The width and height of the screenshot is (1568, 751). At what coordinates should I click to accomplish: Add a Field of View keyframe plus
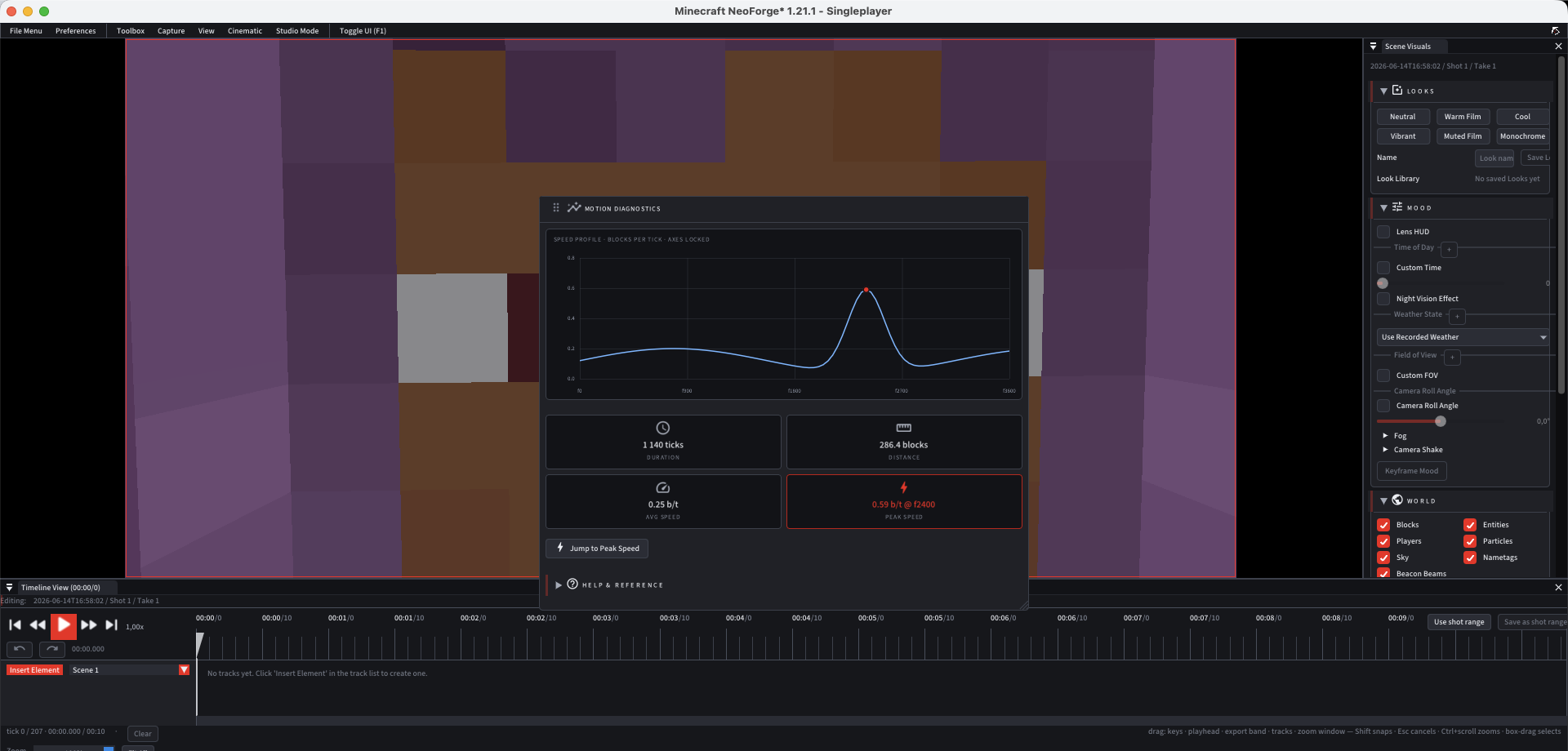point(1452,357)
